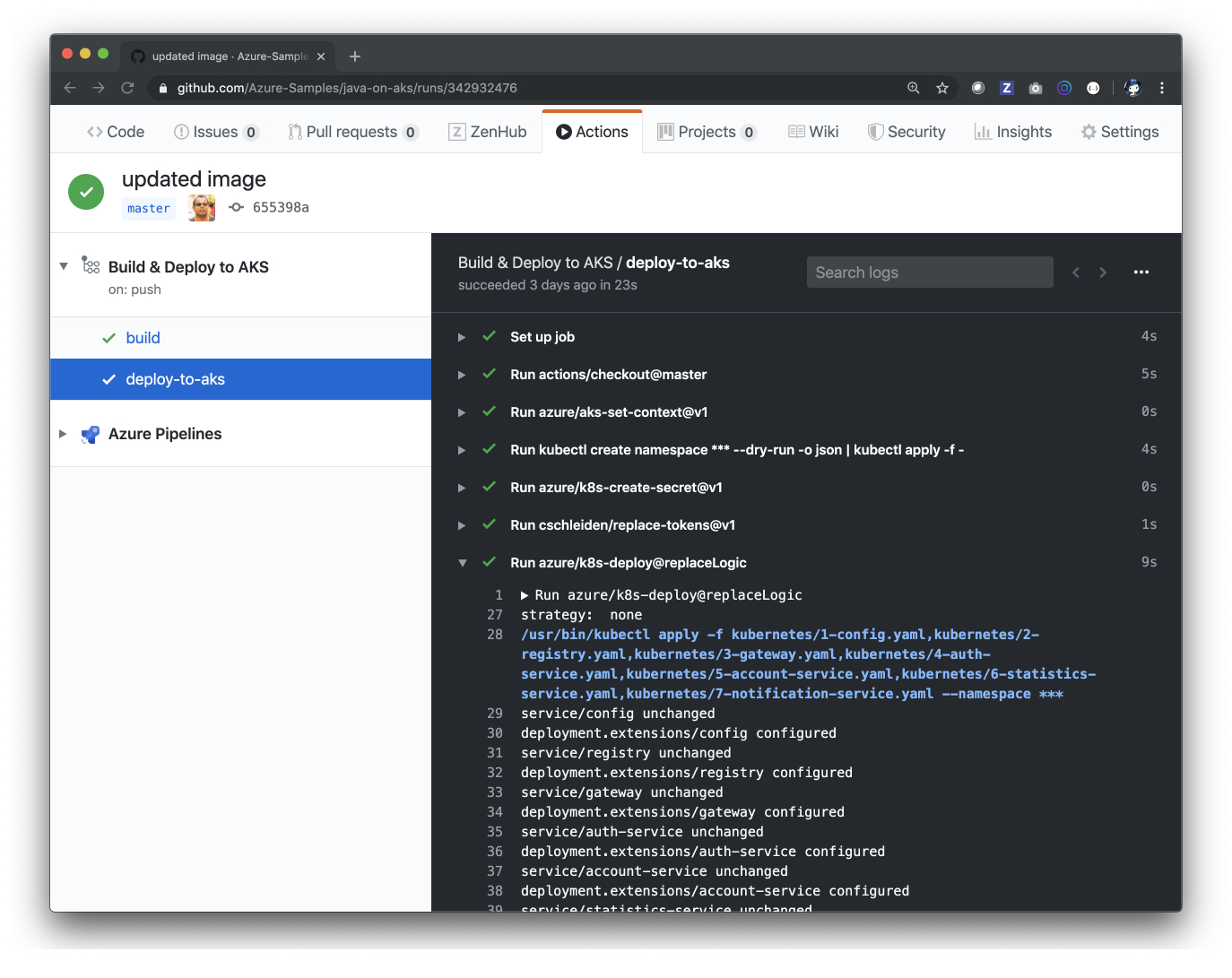Screen dimensions: 1232x978
Task: Expand the log line 1 Run group triangle
Action: (x=525, y=595)
